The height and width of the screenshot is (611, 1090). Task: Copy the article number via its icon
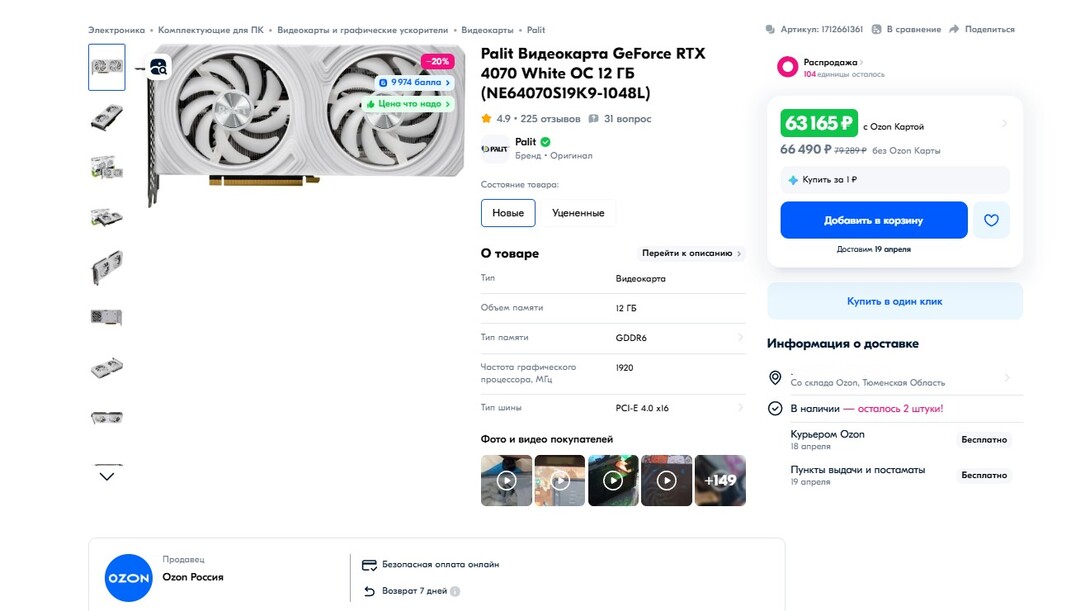click(770, 30)
